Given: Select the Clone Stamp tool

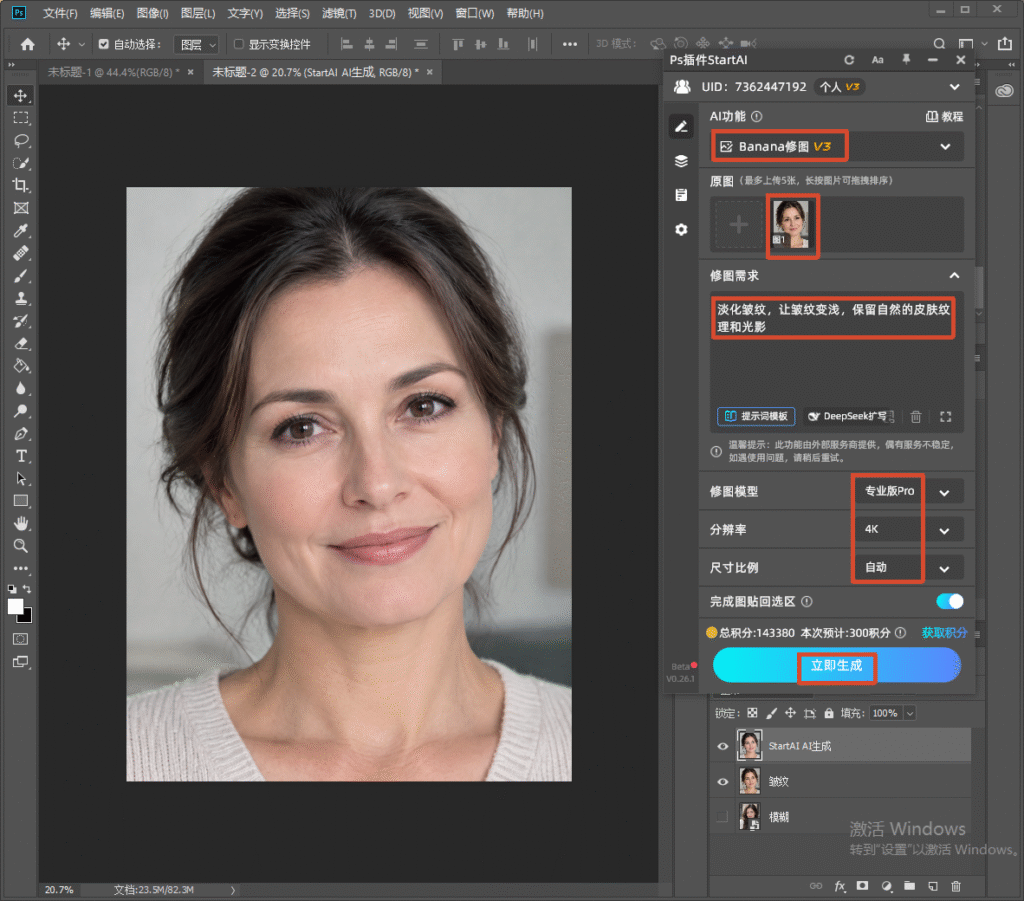Looking at the screenshot, I should [21, 298].
